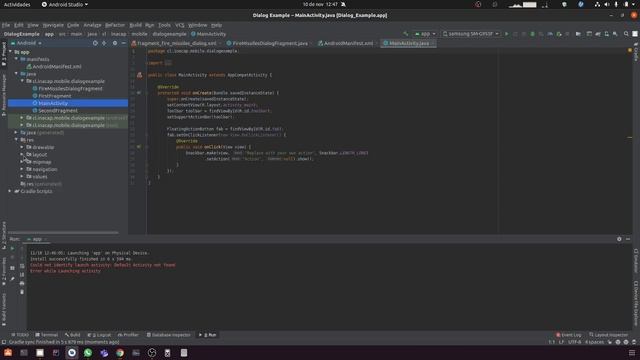Select FireMissilesDialogFragment in project tree
This screenshot has height=360, width=640.
pos(70,89)
